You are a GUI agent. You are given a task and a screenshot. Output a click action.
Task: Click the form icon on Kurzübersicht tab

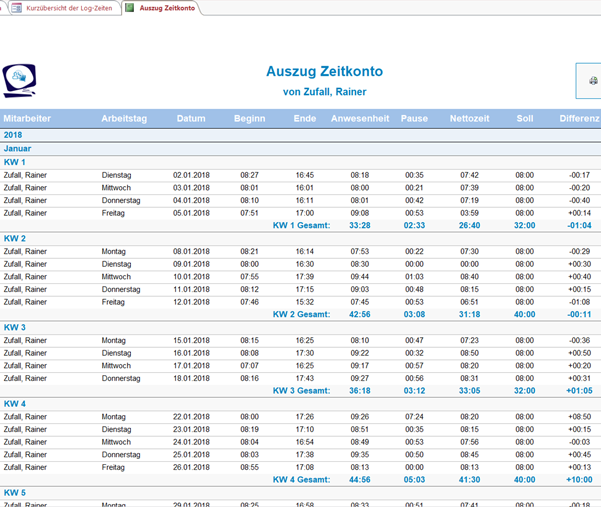[x=16, y=8]
